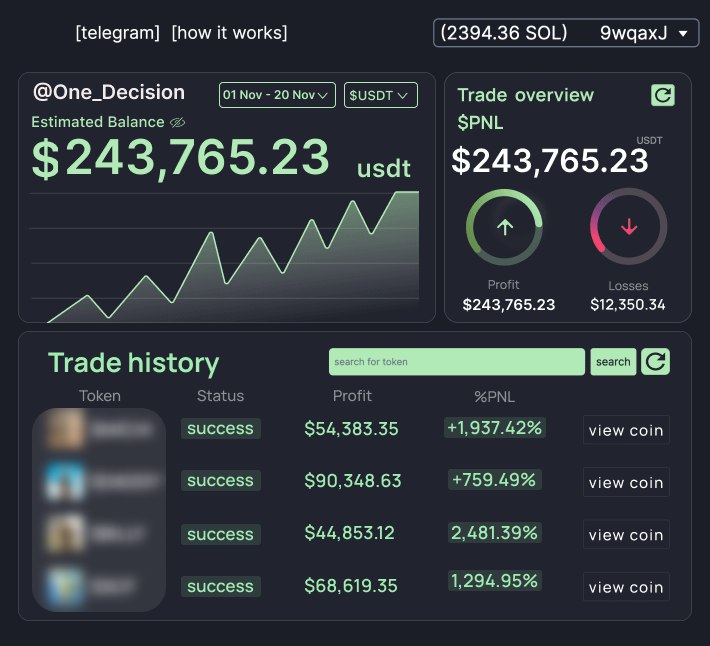Click the search button
Viewport: 710px width, 646px height.
pos(613,362)
